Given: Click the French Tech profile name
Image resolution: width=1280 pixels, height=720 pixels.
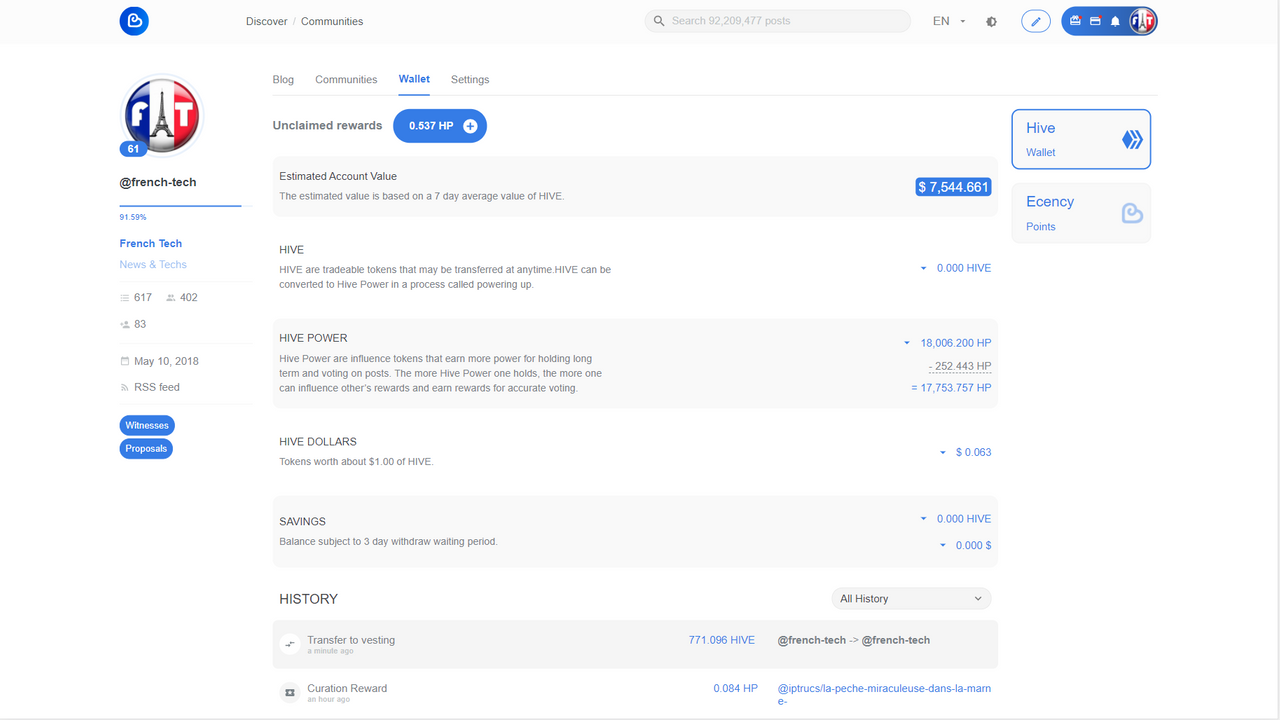Looking at the screenshot, I should pyautogui.click(x=151, y=243).
